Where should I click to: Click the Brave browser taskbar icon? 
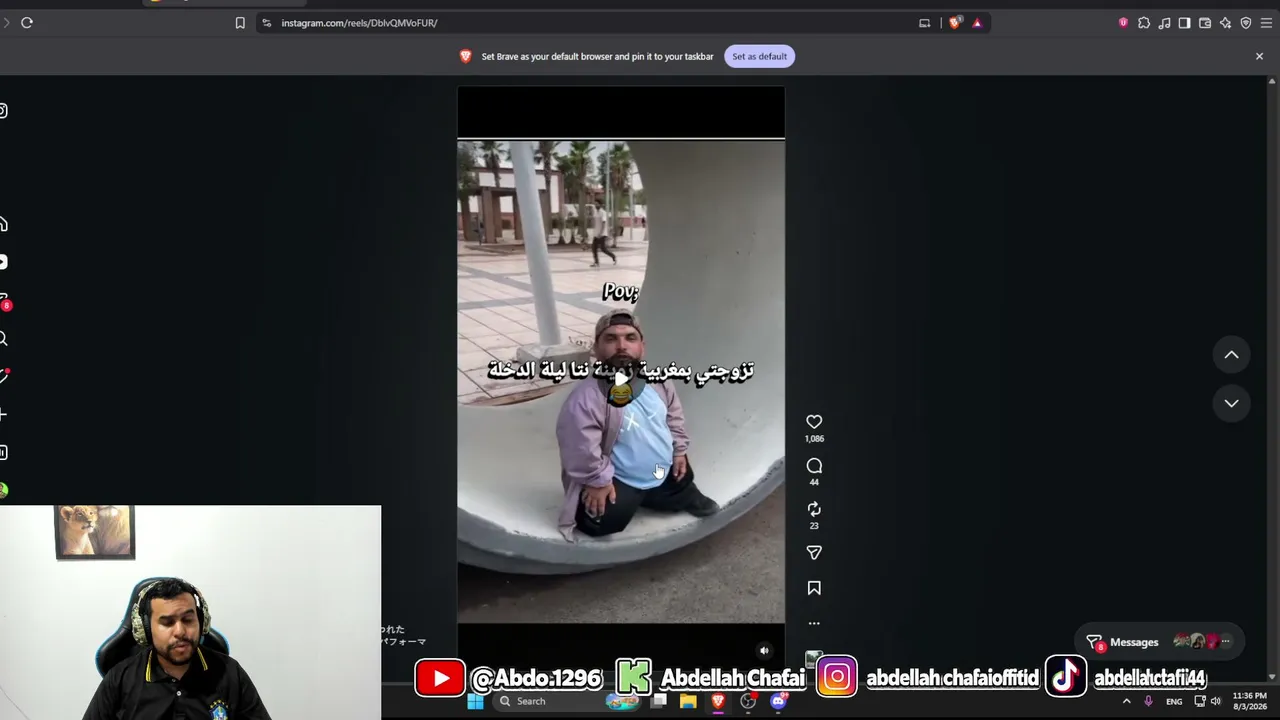pyautogui.click(x=718, y=702)
